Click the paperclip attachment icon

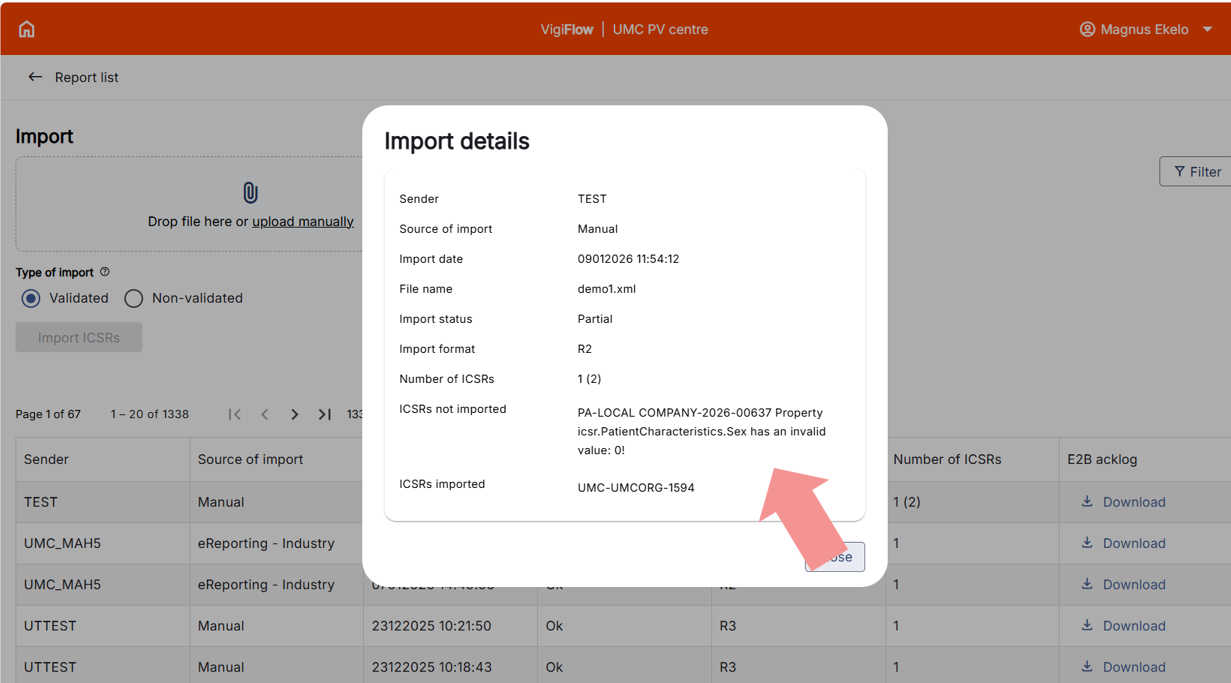[x=250, y=192]
